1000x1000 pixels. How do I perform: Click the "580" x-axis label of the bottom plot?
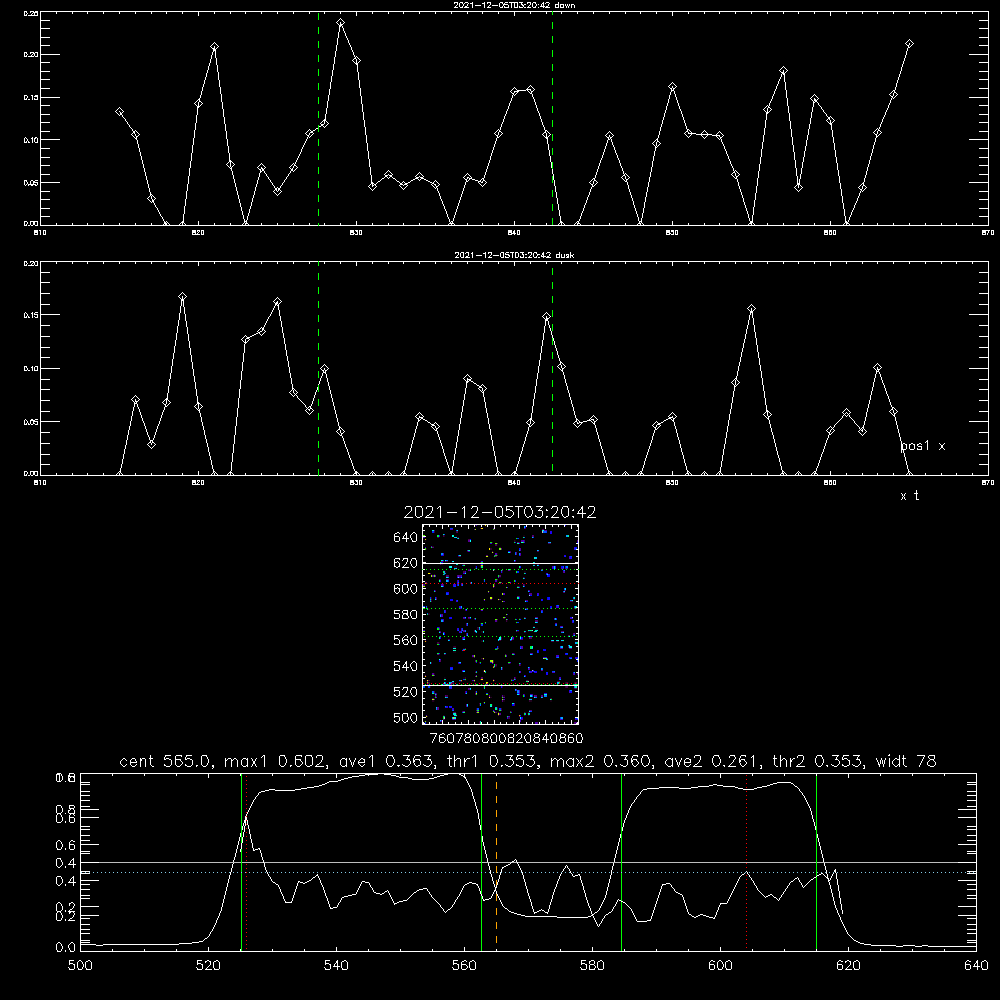(x=592, y=966)
